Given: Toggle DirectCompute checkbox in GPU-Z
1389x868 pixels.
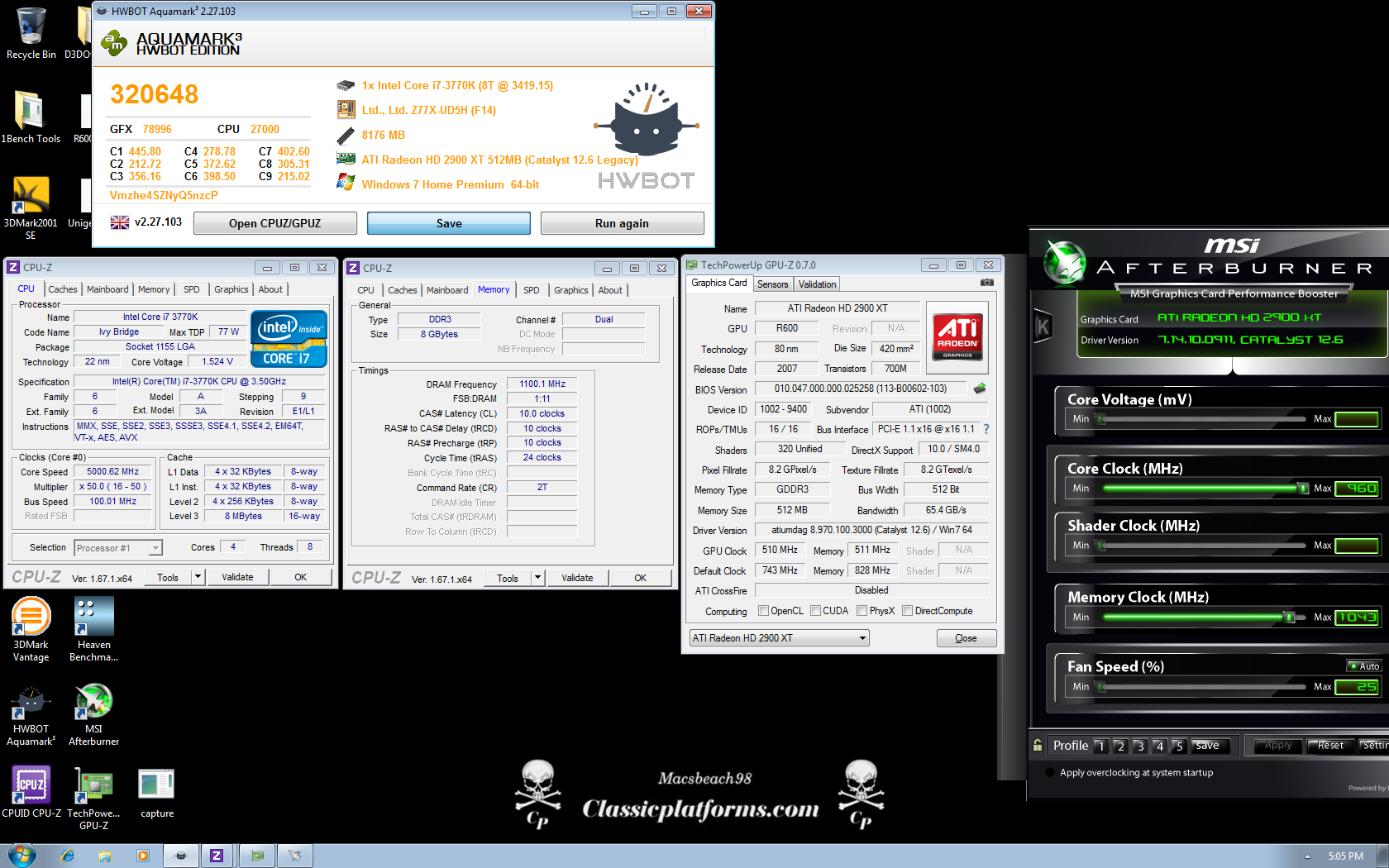Looking at the screenshot, I should [x=907, y=611].
